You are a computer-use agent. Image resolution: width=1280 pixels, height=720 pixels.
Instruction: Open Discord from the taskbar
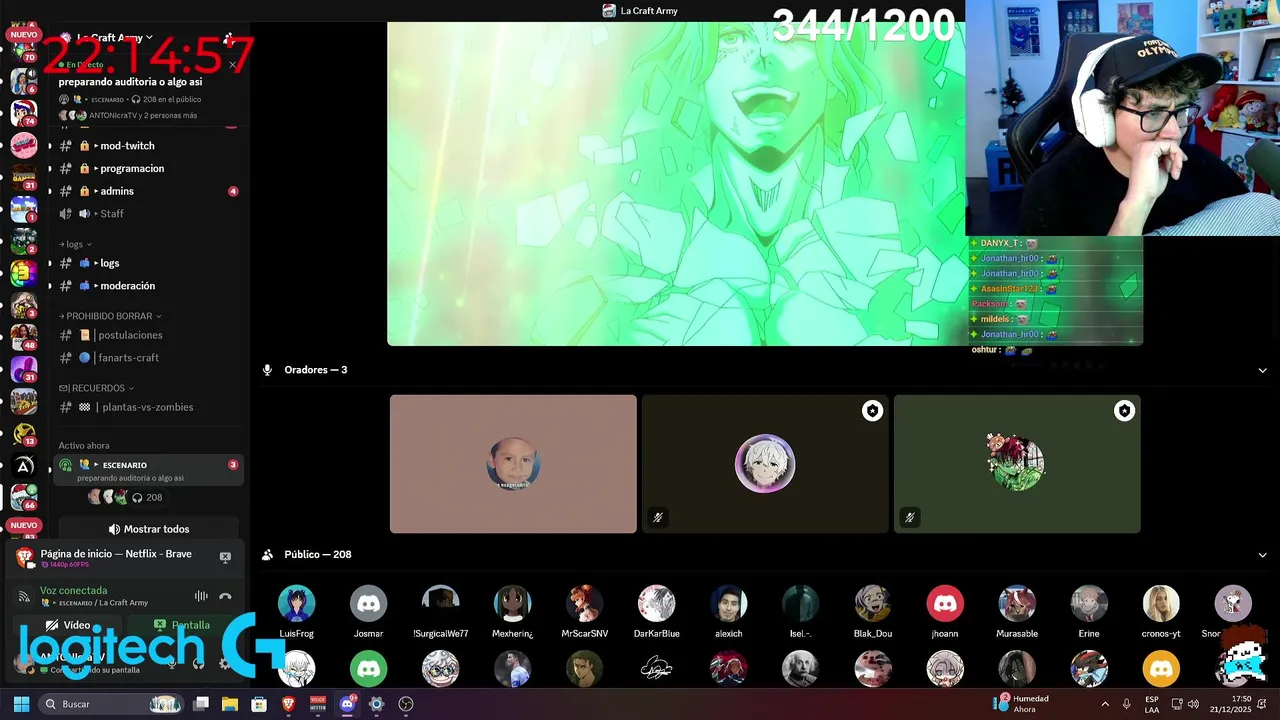347,704
